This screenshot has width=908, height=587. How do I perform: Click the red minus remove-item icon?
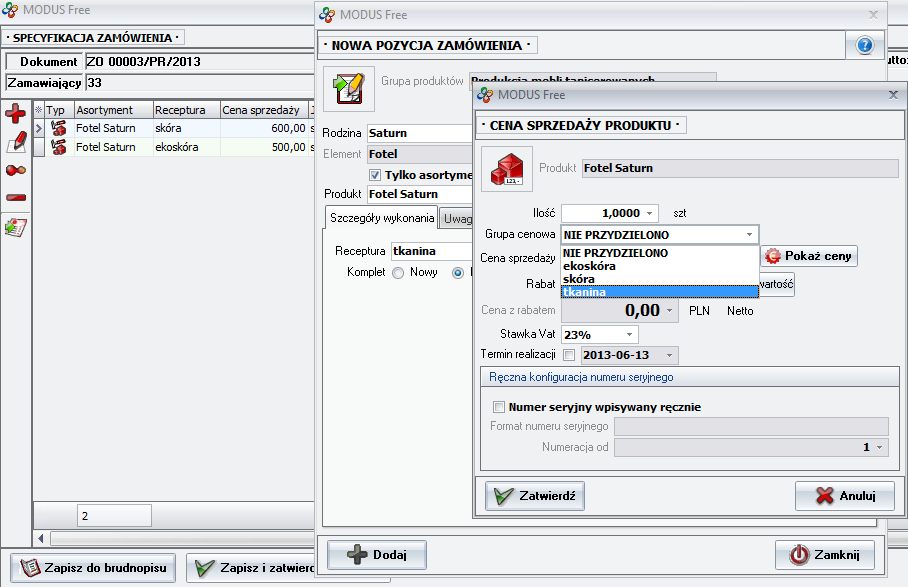pyautogui.click(x=16, y=197)
